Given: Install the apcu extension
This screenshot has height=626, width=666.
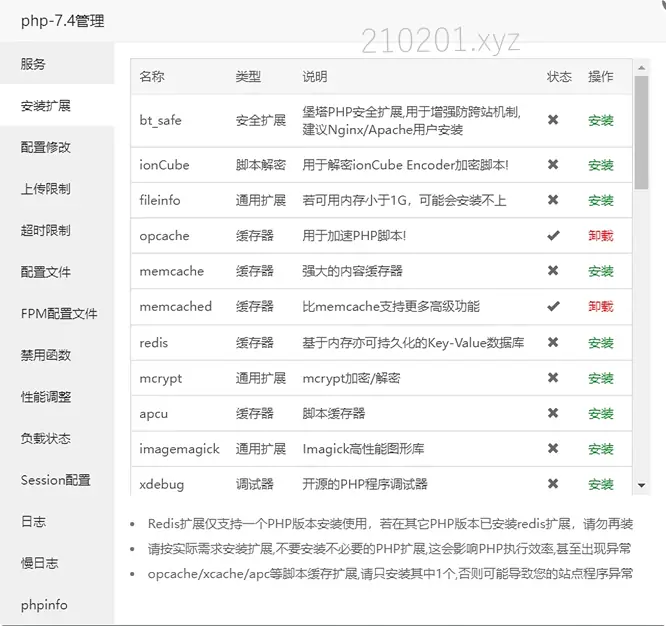Looking at the screenshot, I should [x=601, y=413].
